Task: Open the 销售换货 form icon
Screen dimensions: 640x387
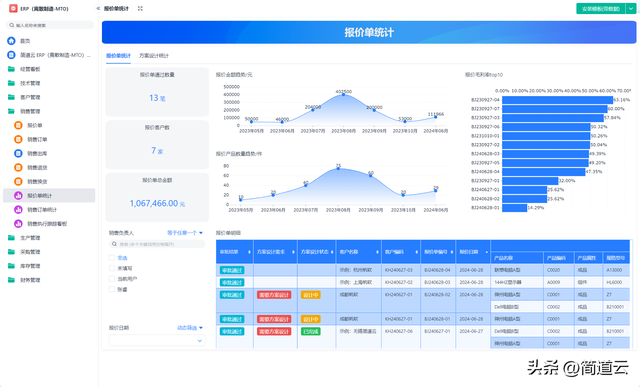Action: (x=18, y=181)
